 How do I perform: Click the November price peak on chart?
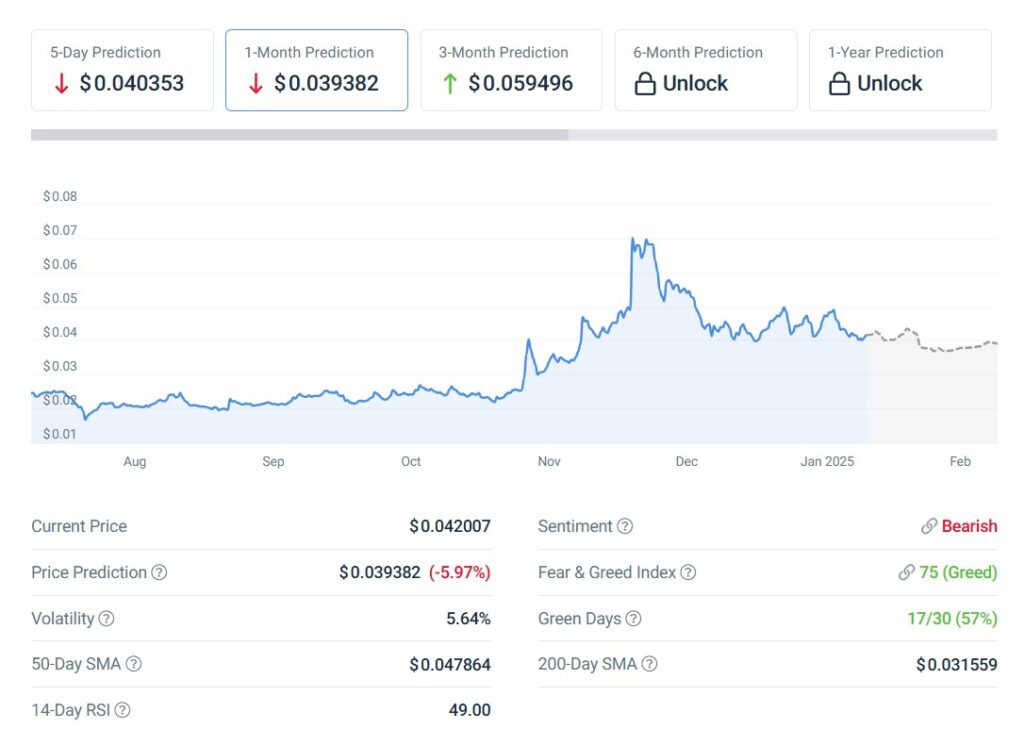click(634, 241)
